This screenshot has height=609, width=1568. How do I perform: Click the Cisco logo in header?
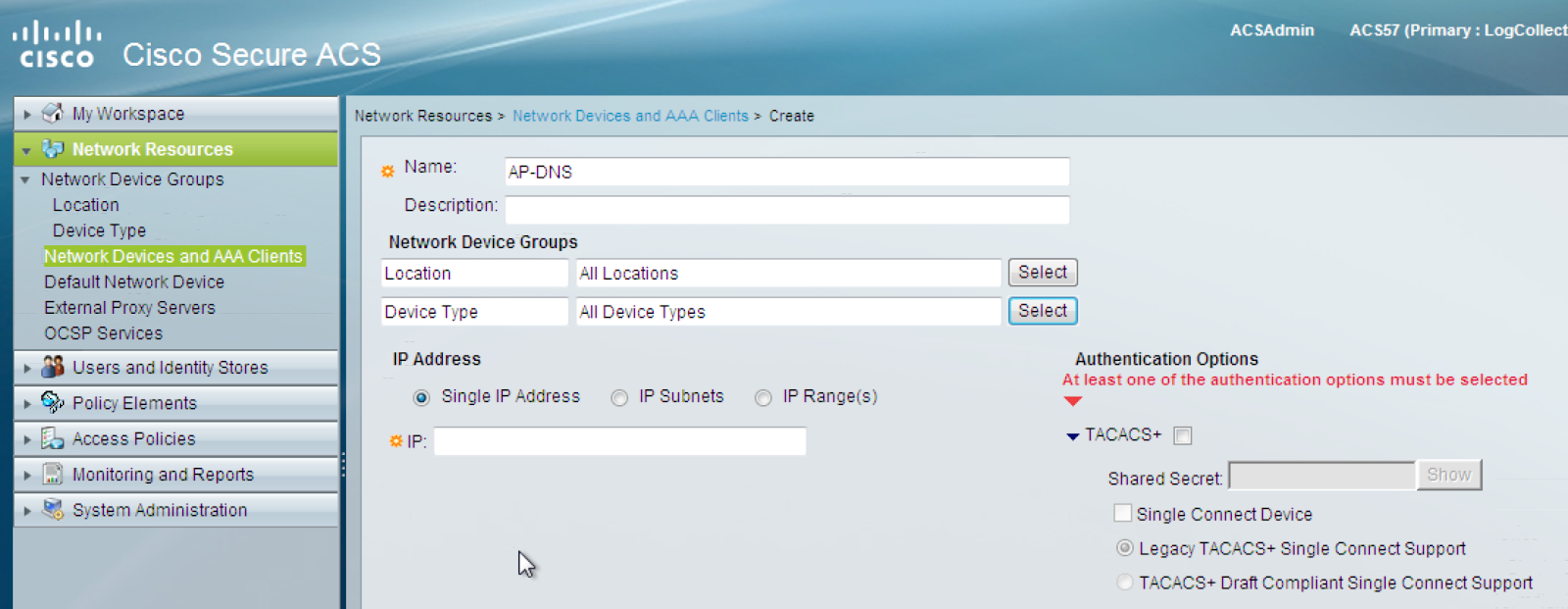tap(56, 44)
